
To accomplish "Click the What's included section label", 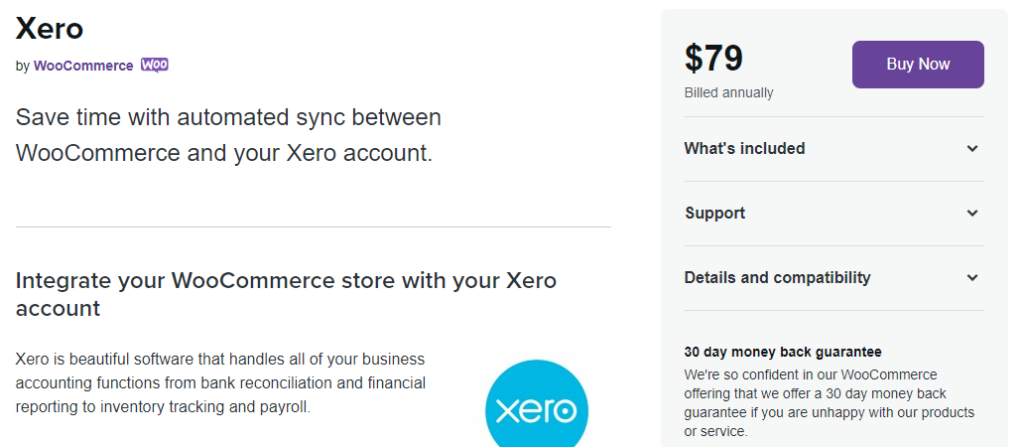I will coord(744,149).
